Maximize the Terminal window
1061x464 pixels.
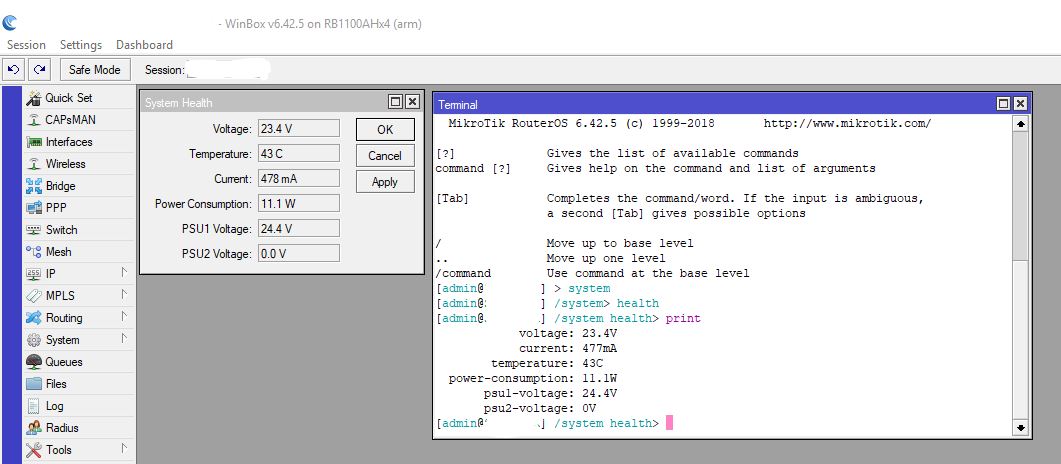1004,104
